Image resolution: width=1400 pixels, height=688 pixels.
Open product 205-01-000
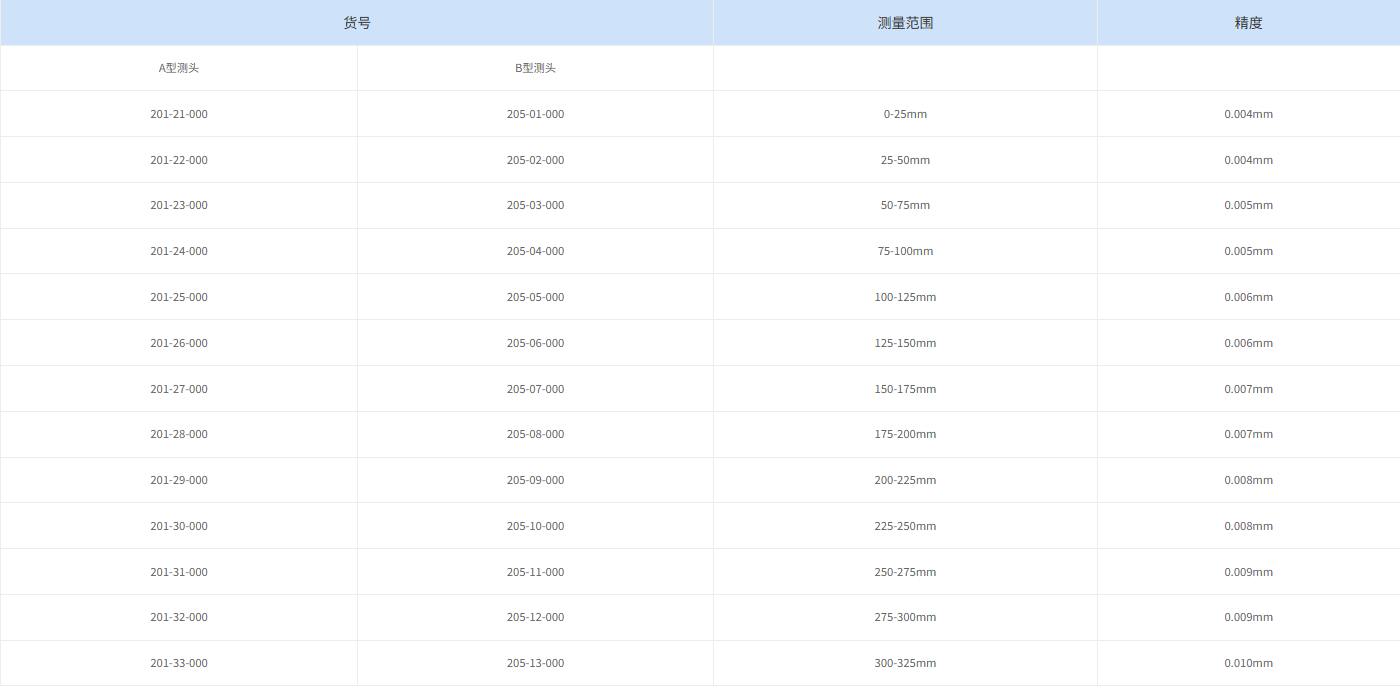click(x=534, y=113)
